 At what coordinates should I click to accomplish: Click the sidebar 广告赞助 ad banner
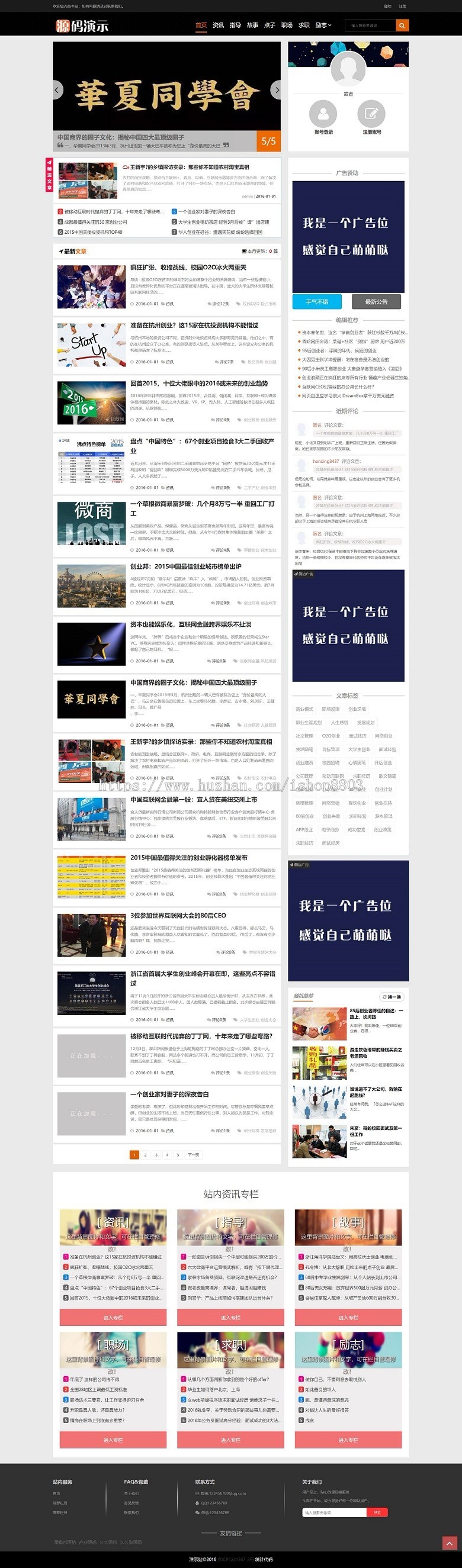(x=348, y=237)
